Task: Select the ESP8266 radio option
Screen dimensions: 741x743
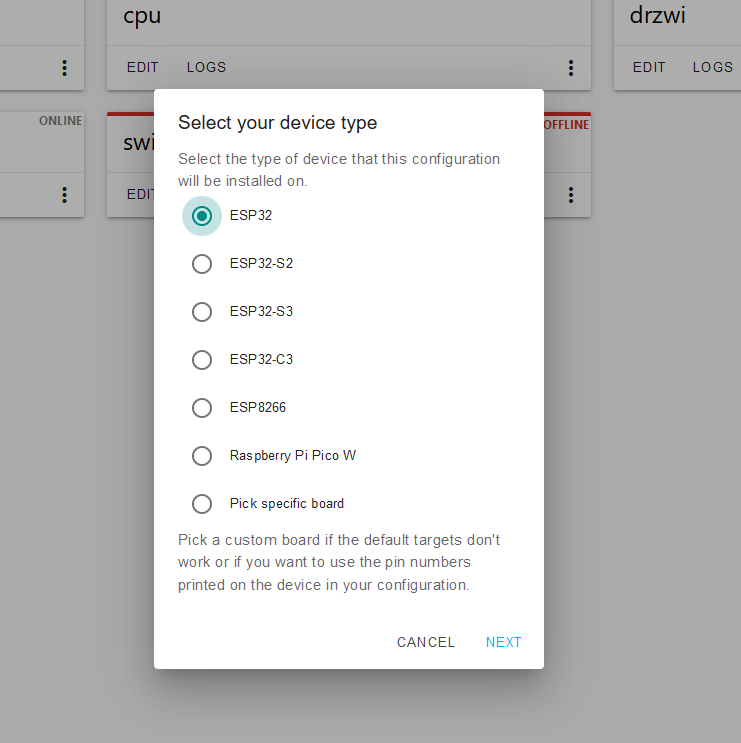Action: [x=202, y=408]
